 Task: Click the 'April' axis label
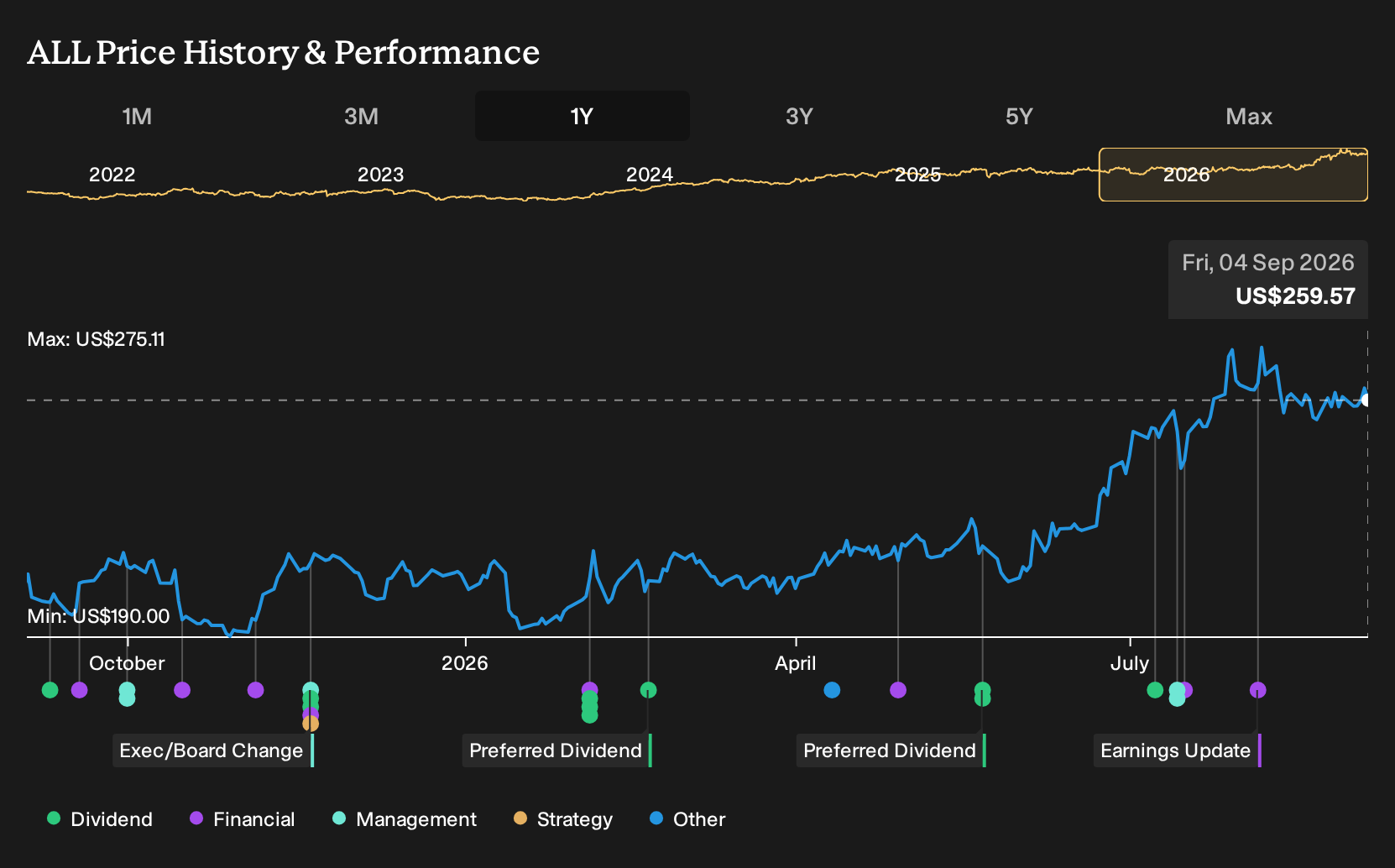pyautogui.click(x=795, y=663)
